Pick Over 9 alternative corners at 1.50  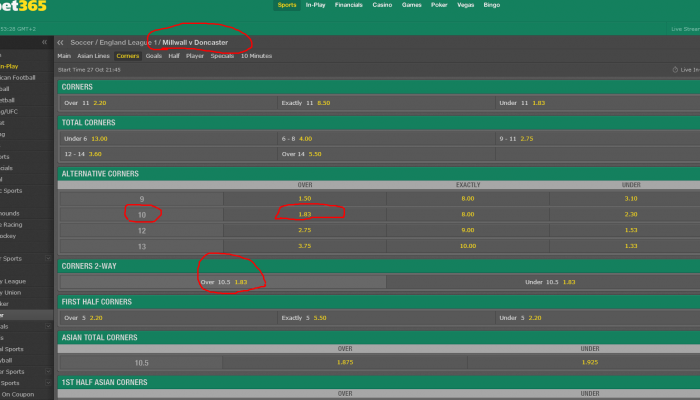point(305,199)
